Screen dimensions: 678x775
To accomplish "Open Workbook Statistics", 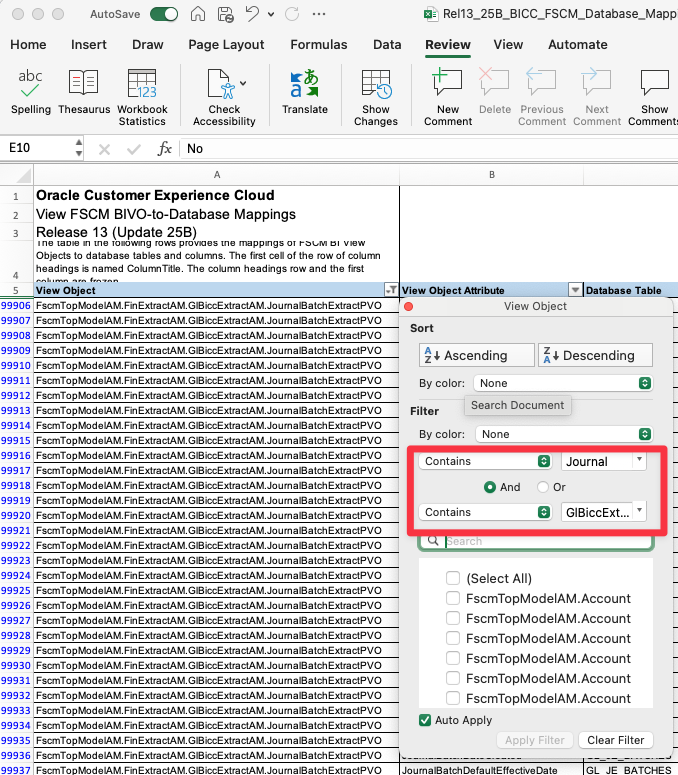I will (x=142, y=84).
